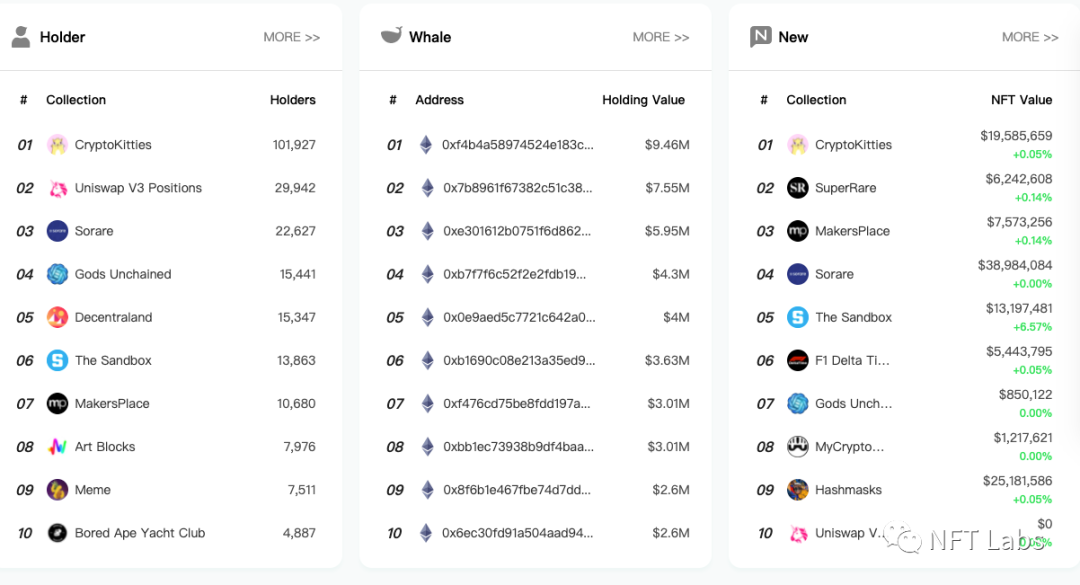Viewport: 1080px width, 585px height.
Task: Click The Sandbox icon in New list
Action: tap(798, 317)
